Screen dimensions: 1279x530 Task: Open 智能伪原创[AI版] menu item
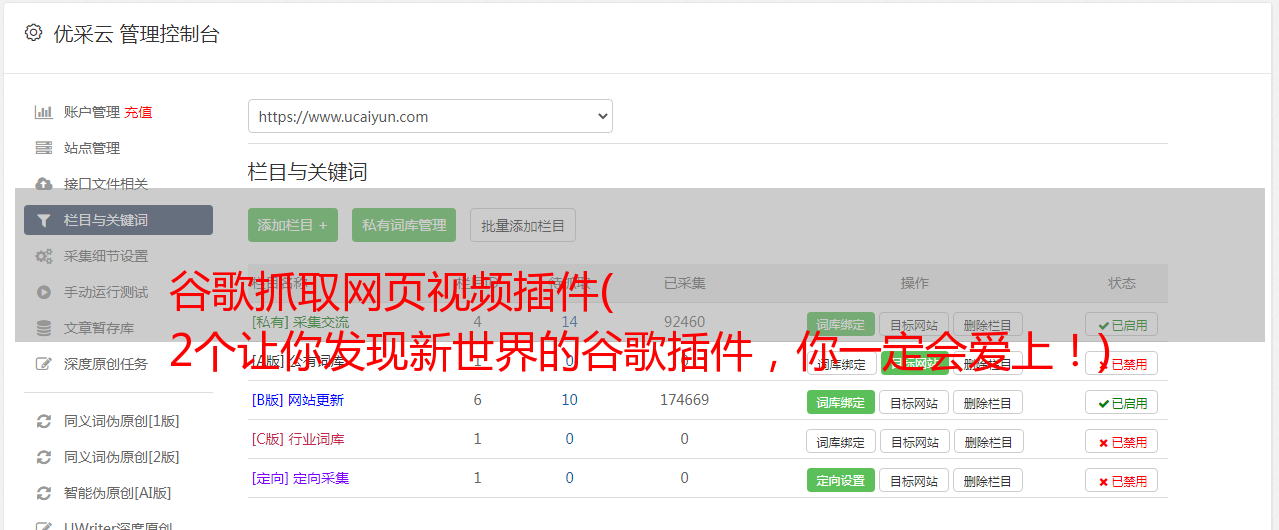118,493
